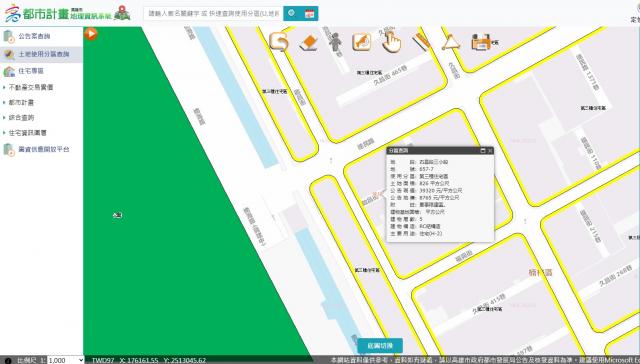Close the 分區查詢 popup window
This screenshot has width=640, height=364.
click(x=490, y=151)
